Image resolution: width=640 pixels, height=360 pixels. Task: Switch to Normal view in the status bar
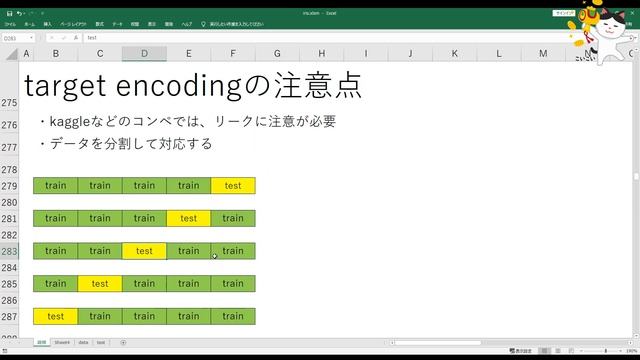click(x=544, y=351)
